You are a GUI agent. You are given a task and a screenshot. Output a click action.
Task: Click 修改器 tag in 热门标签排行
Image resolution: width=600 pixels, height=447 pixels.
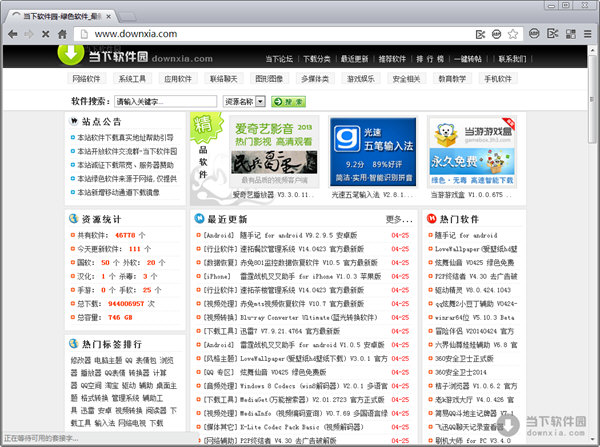[81, 360]
